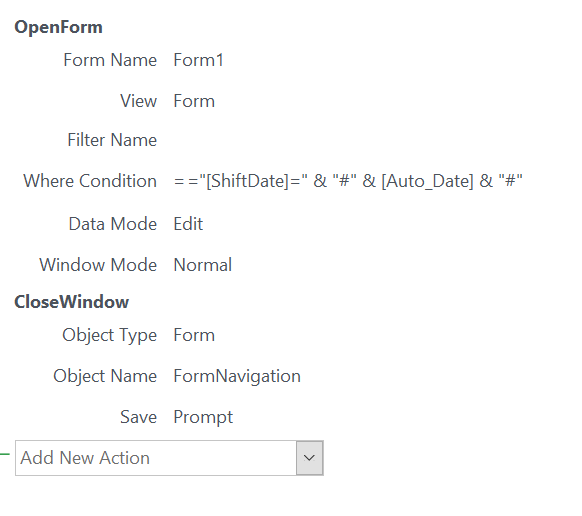This screenshot has height=516, width=582.
Task: Change Data Mode value Edit
Action: (188, 224)
